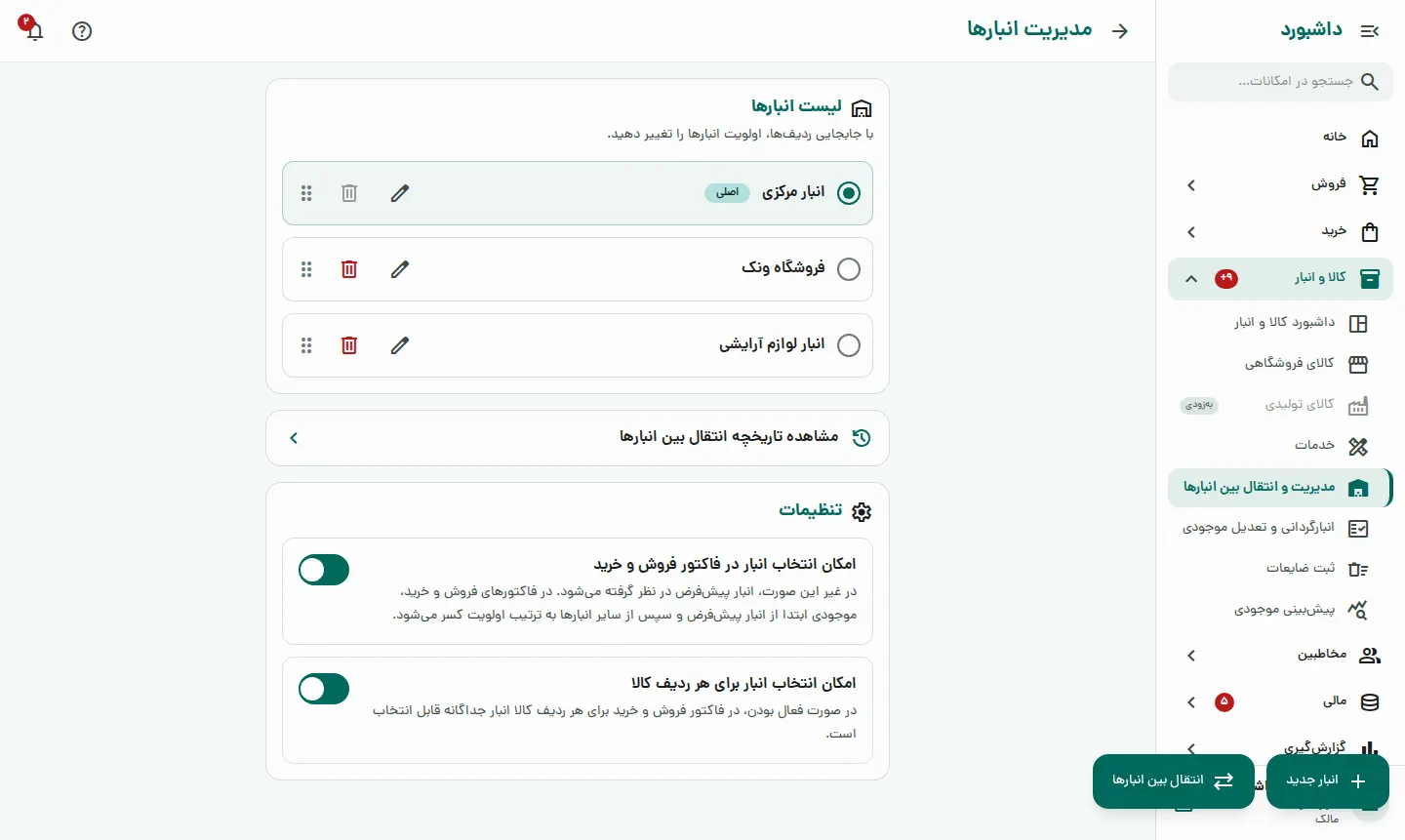Collapse the کالا و انبار section

point(1280,279)
